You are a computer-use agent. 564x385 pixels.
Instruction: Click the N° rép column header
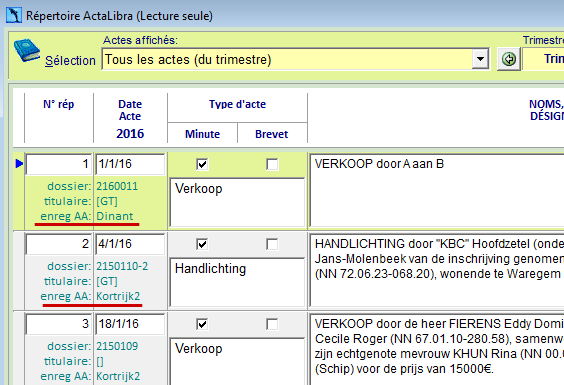click(x=59, y=104)
